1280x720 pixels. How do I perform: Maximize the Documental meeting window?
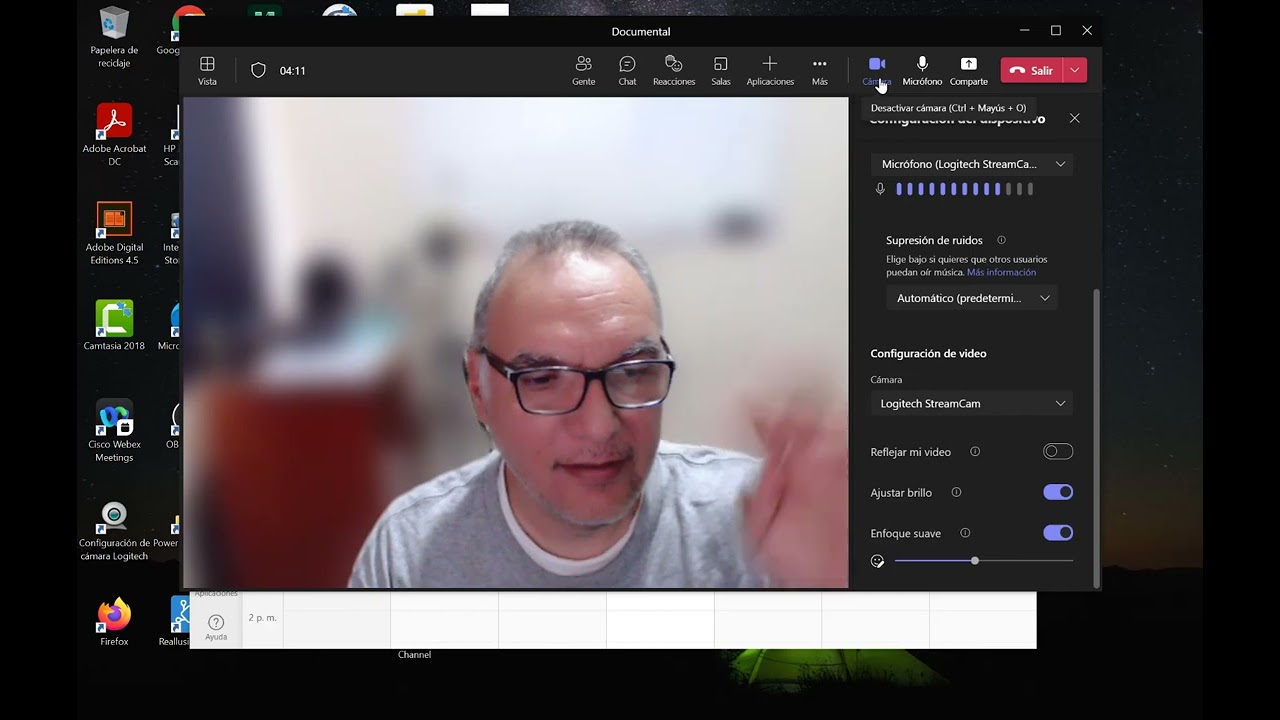tap(1055, 31)
